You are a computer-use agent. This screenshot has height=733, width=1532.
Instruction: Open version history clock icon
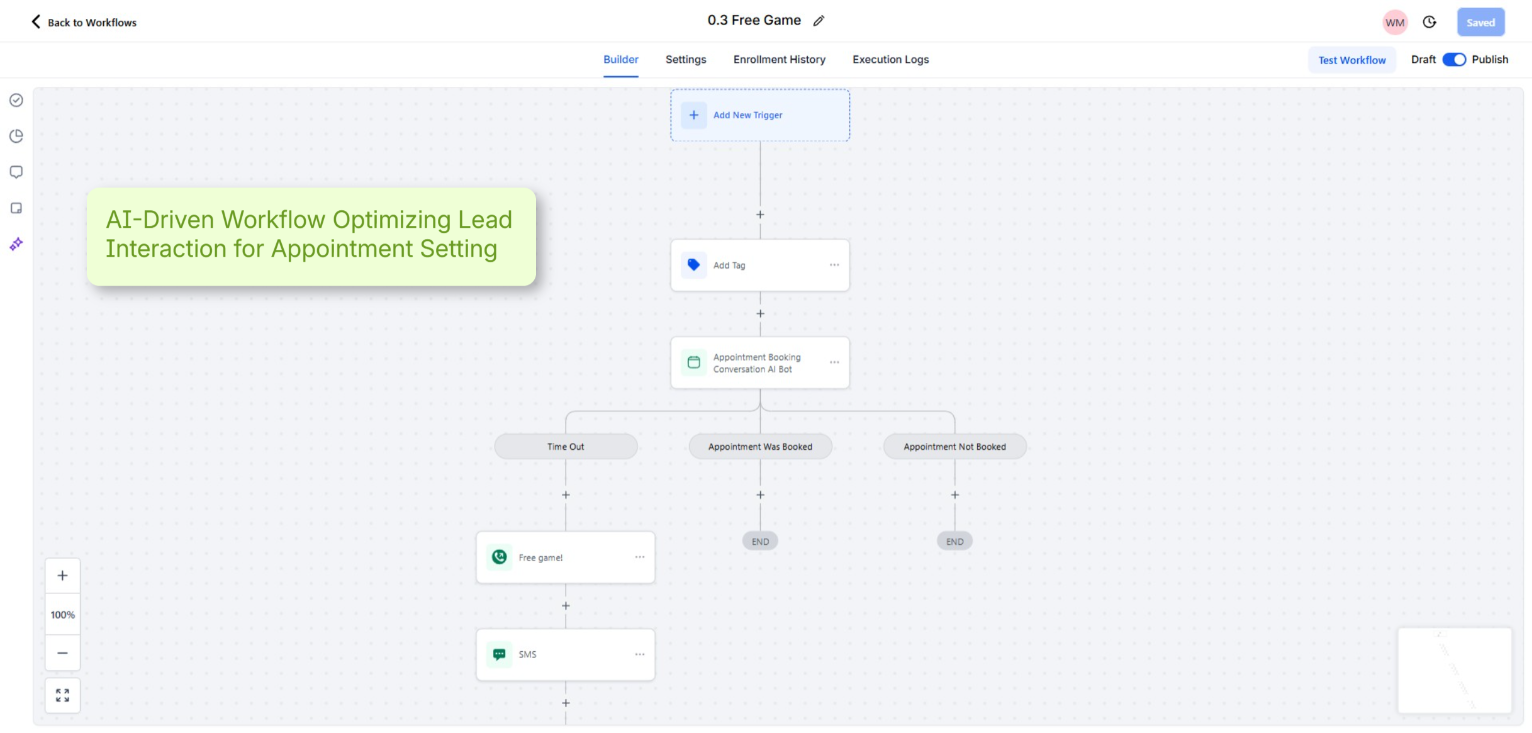tap(1429, 22)
